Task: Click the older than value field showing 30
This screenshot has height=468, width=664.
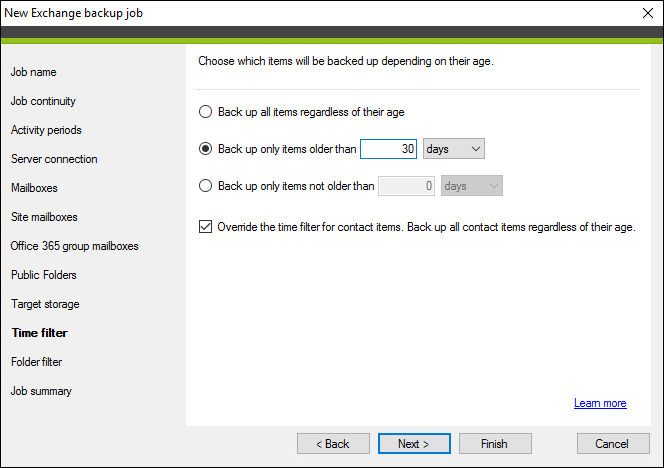Action: pos(388,149)
